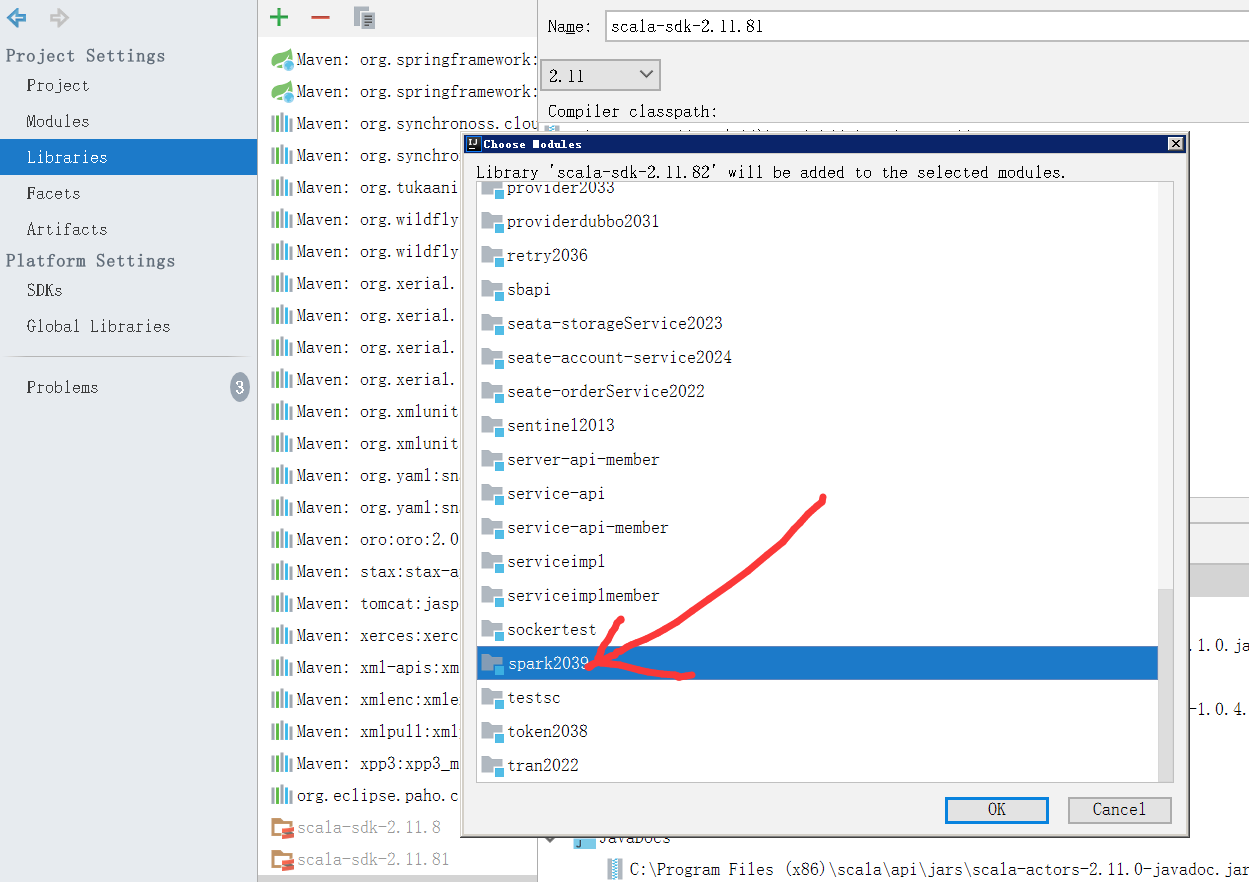
Task: Click scala-sdk-2.11.81 library icon
Action: click(282, 860)
